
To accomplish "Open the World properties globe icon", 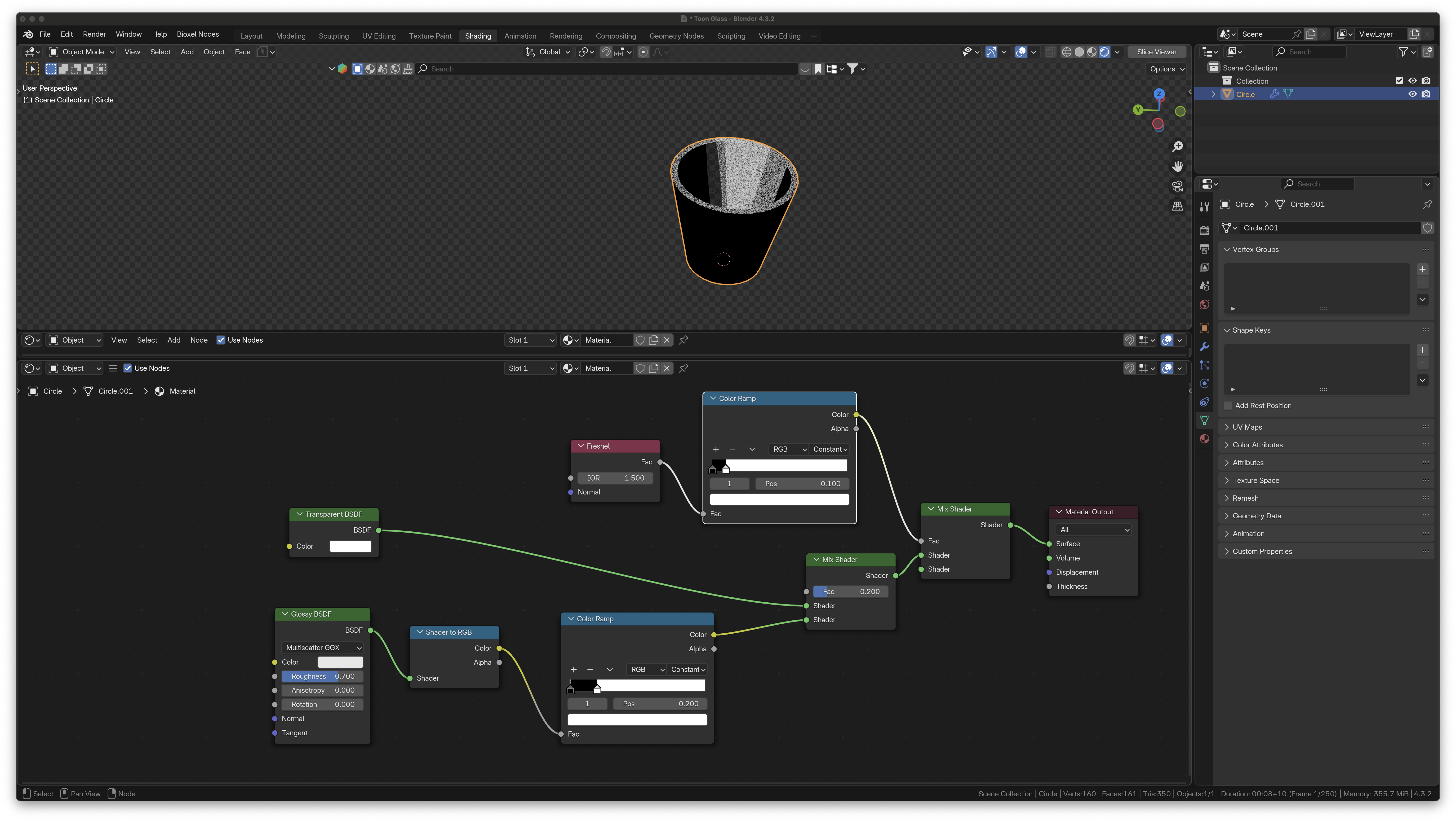I will point(1204,305).
